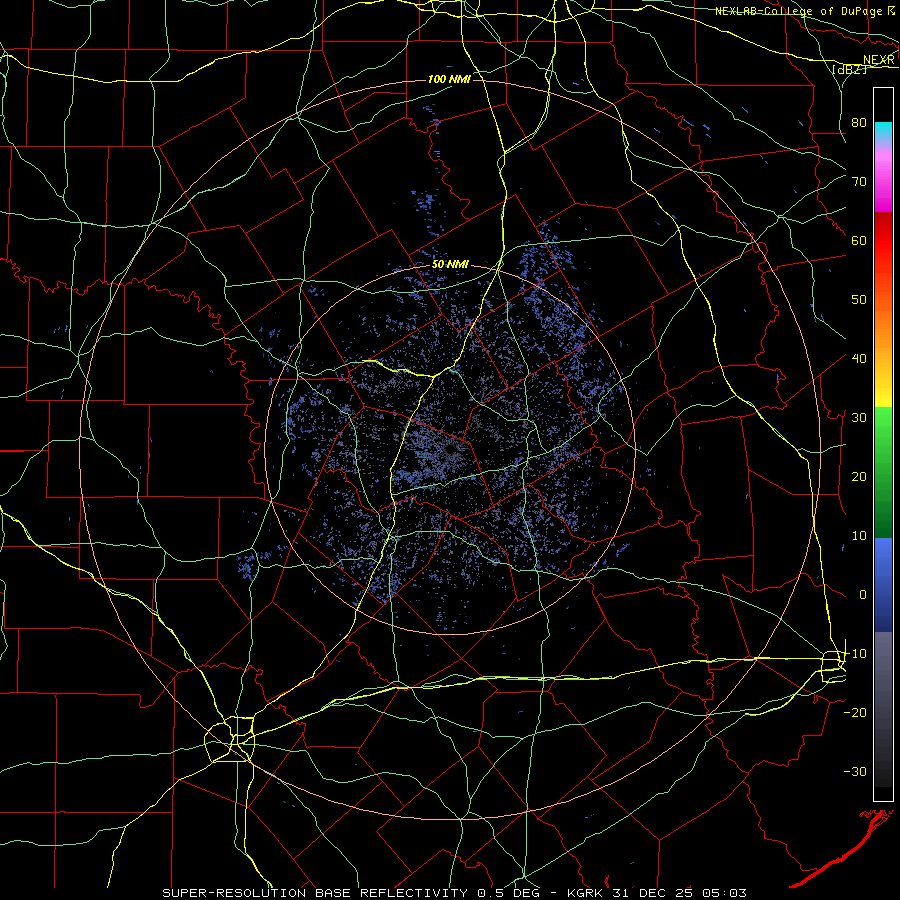Click the green band of the color bar
Image resolution: width=900 pixels, height=900 pixels.
click(883, 472)
